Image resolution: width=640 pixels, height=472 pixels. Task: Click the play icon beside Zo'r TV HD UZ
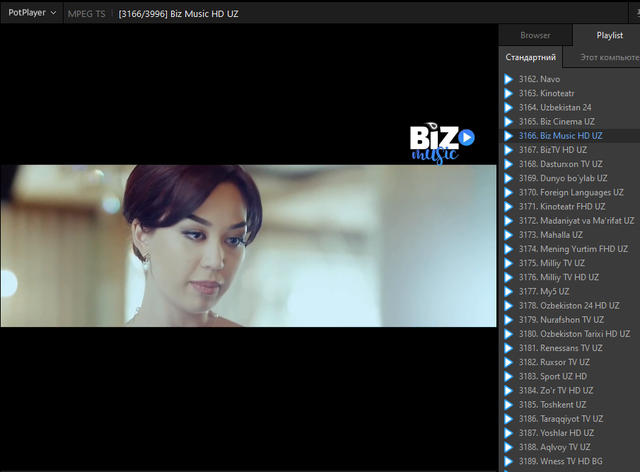(508, 391)
